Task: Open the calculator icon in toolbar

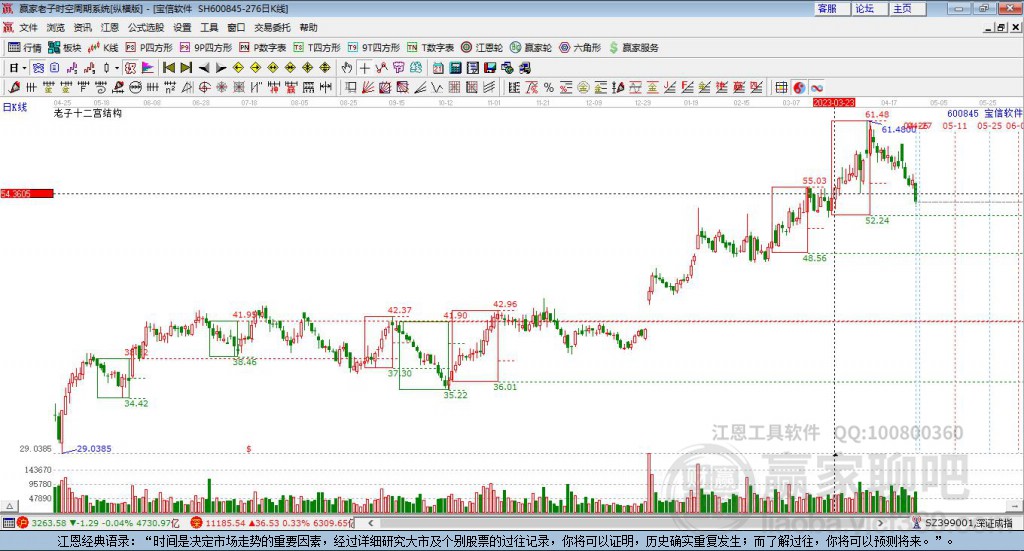Action: point(455,68)
